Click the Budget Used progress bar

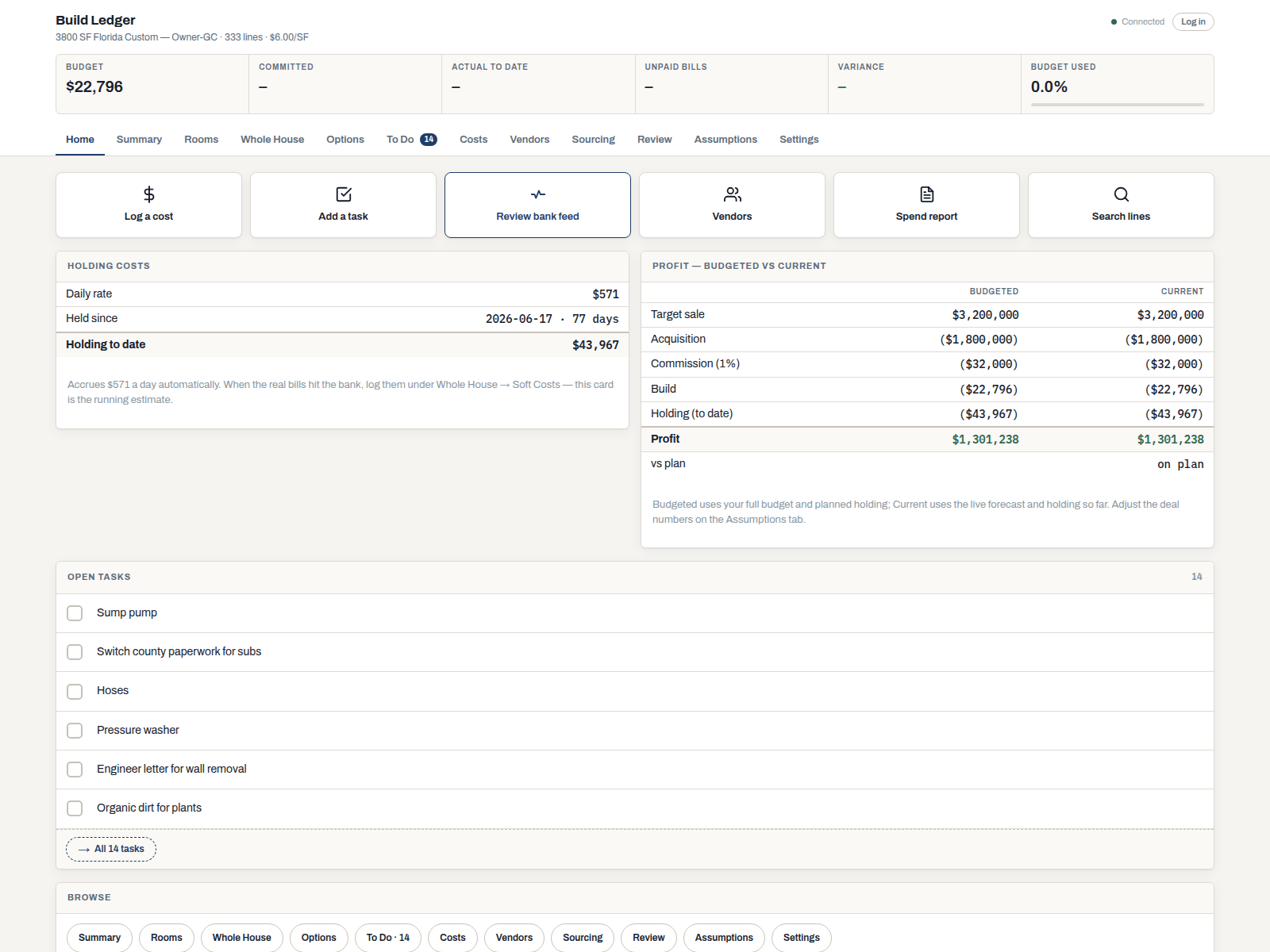tap(1117, 104)
